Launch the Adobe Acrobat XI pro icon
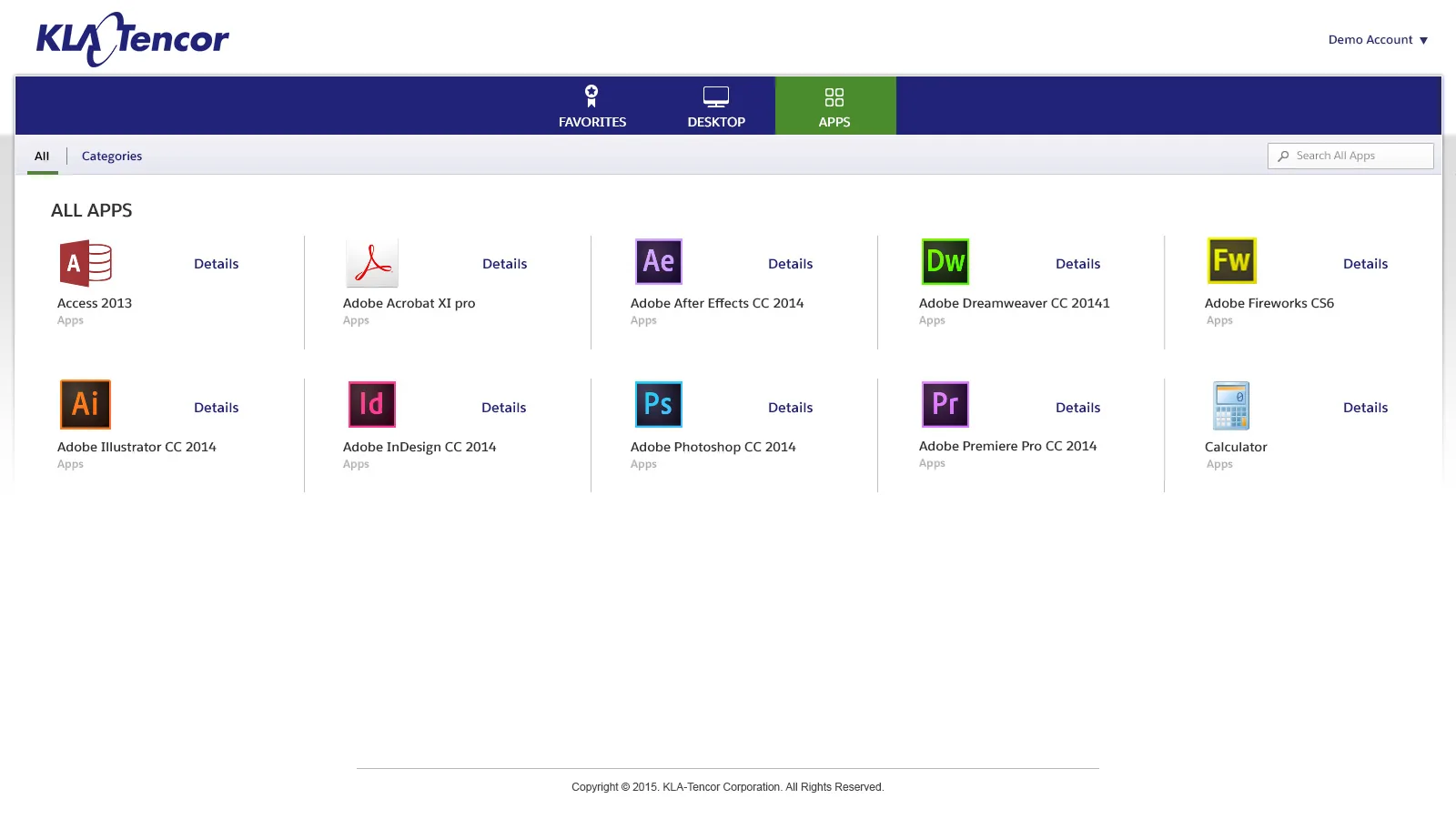 (372, 263)
